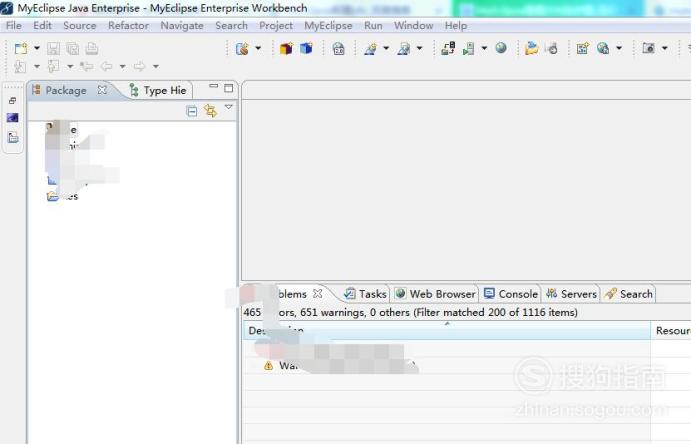Click the Forward navigation arrow icon

(x=139, y=67)
